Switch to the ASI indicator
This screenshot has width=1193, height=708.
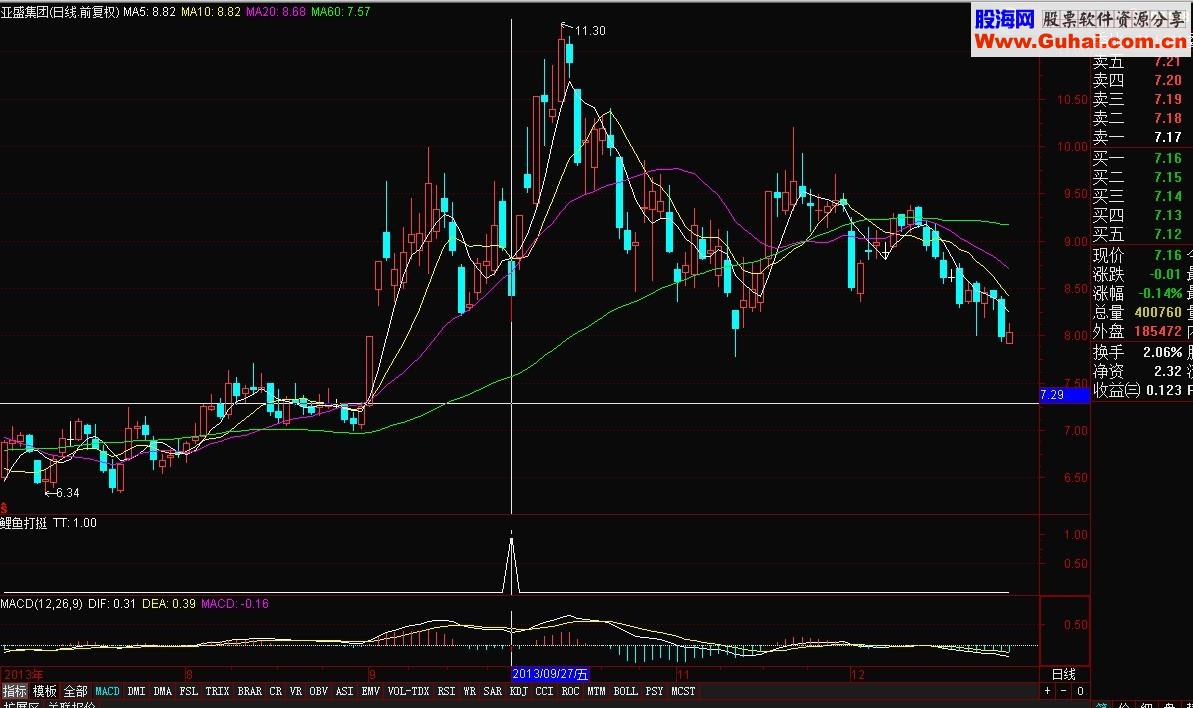[345, 691]
